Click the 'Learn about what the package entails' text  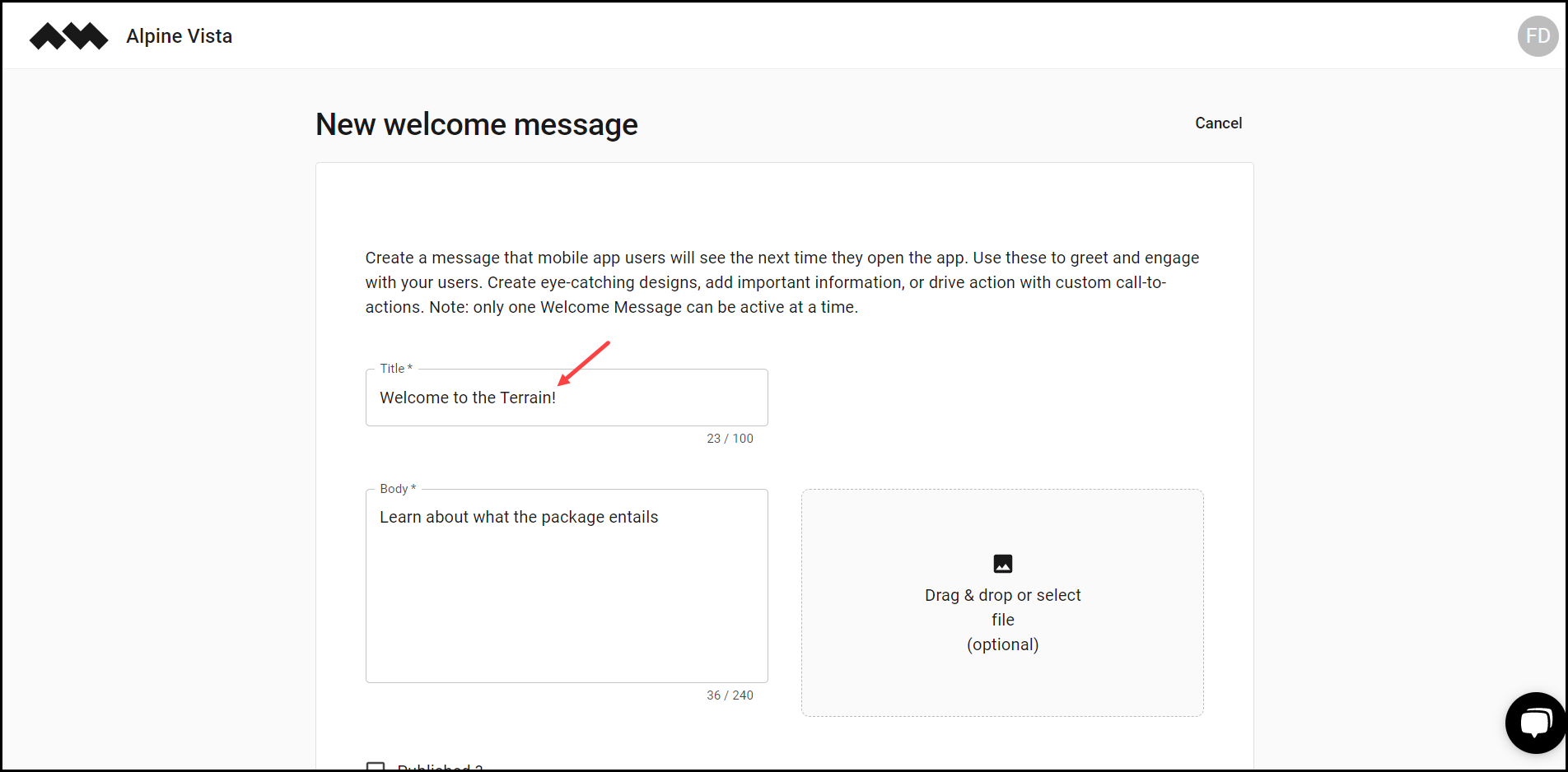(x=519, y=517)
